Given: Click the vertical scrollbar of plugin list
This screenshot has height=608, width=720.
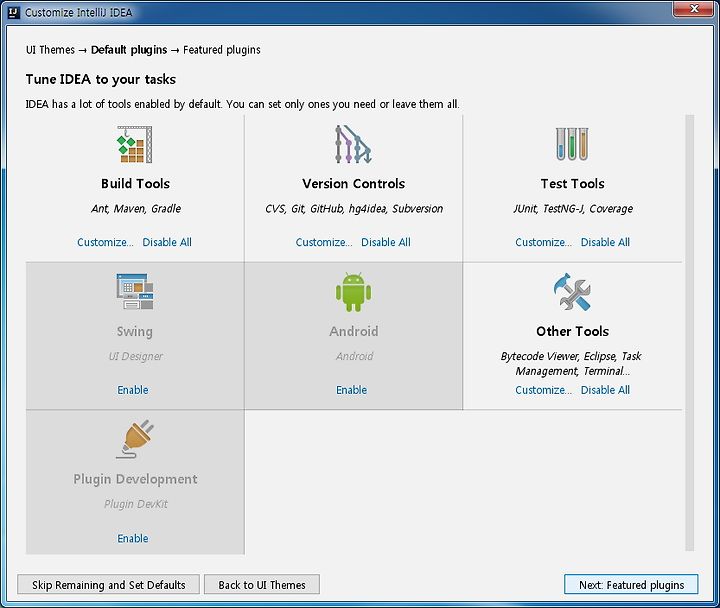Looking at the screenshot, I should pos(689,332).
